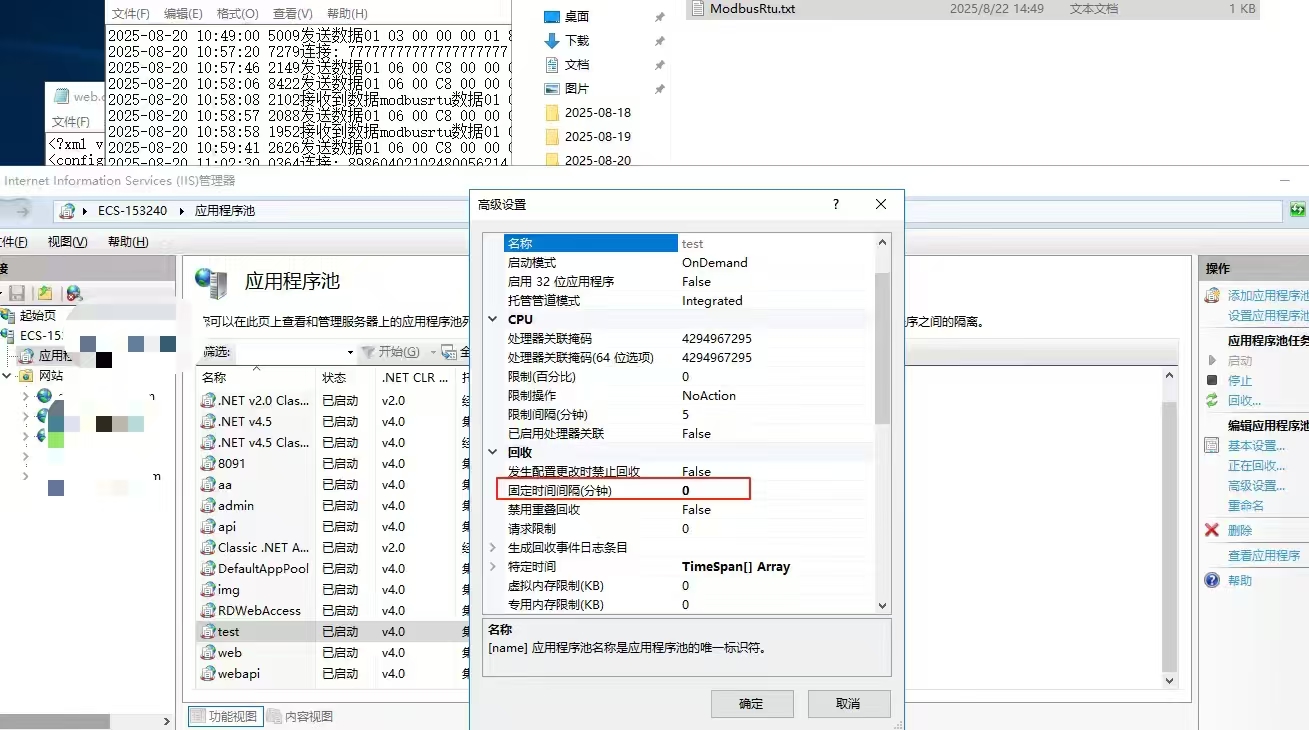Click the 2025-08-18 folder icon

click(x=552, y=113)
